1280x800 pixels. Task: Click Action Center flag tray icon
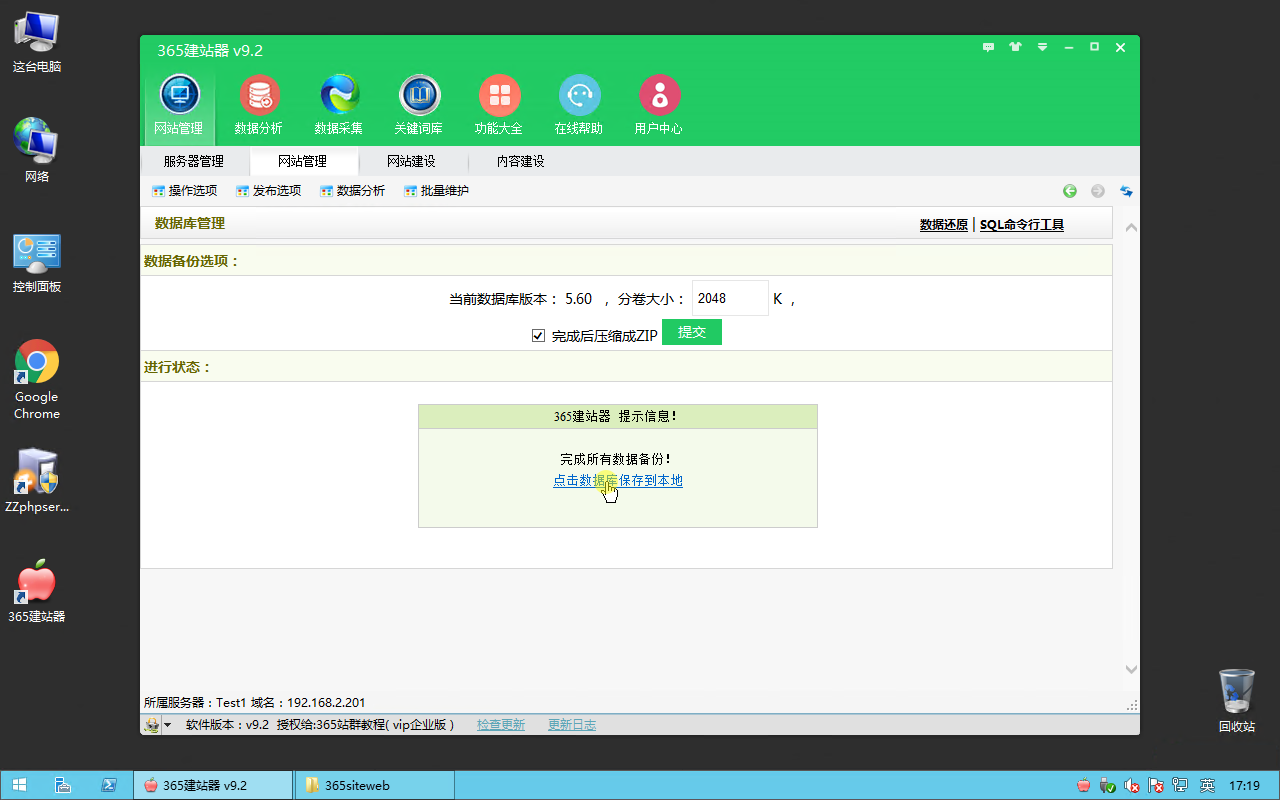(1156, 786)
